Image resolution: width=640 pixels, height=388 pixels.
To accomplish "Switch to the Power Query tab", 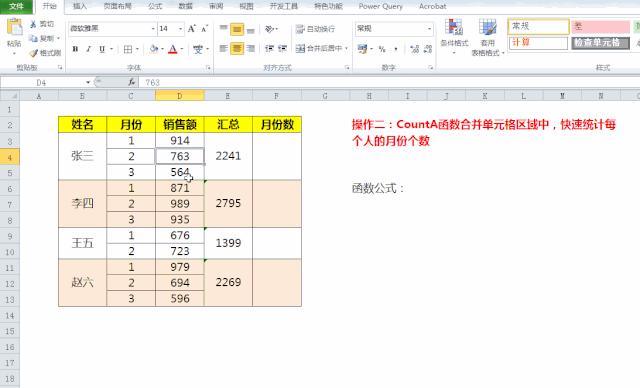I will (x=380, y=7).
